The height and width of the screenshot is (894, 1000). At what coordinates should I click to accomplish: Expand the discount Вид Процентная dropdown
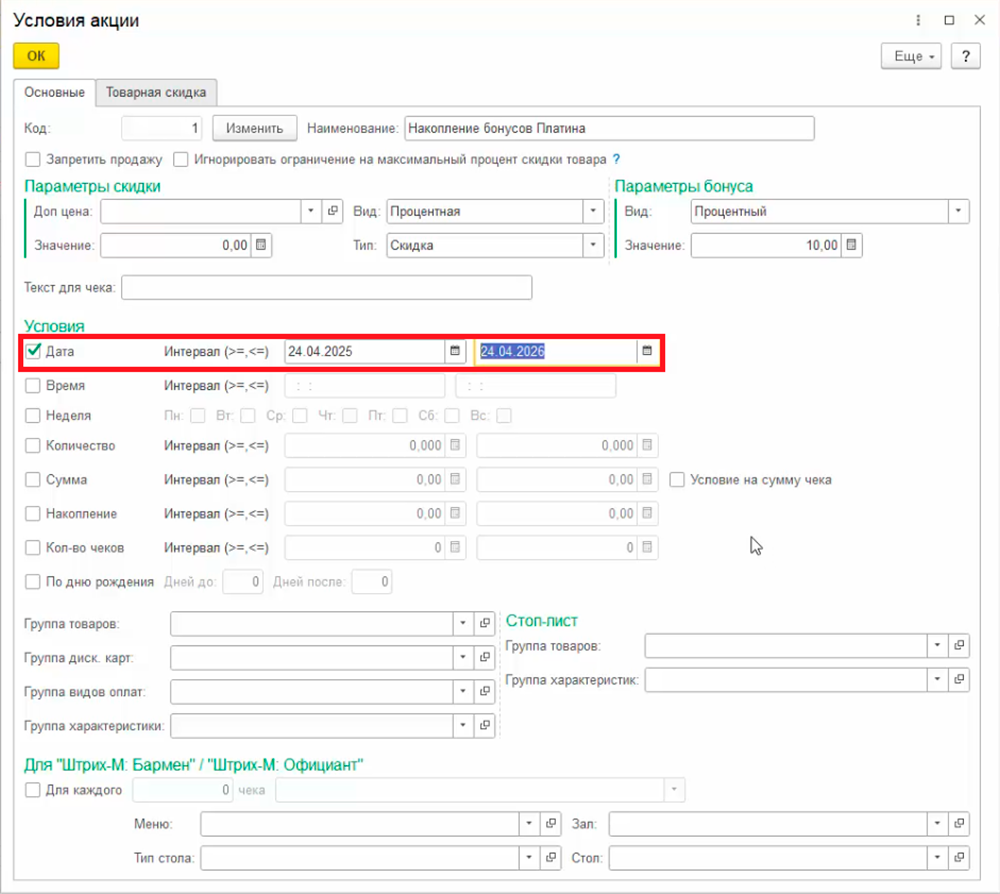[x=594, y=211]
